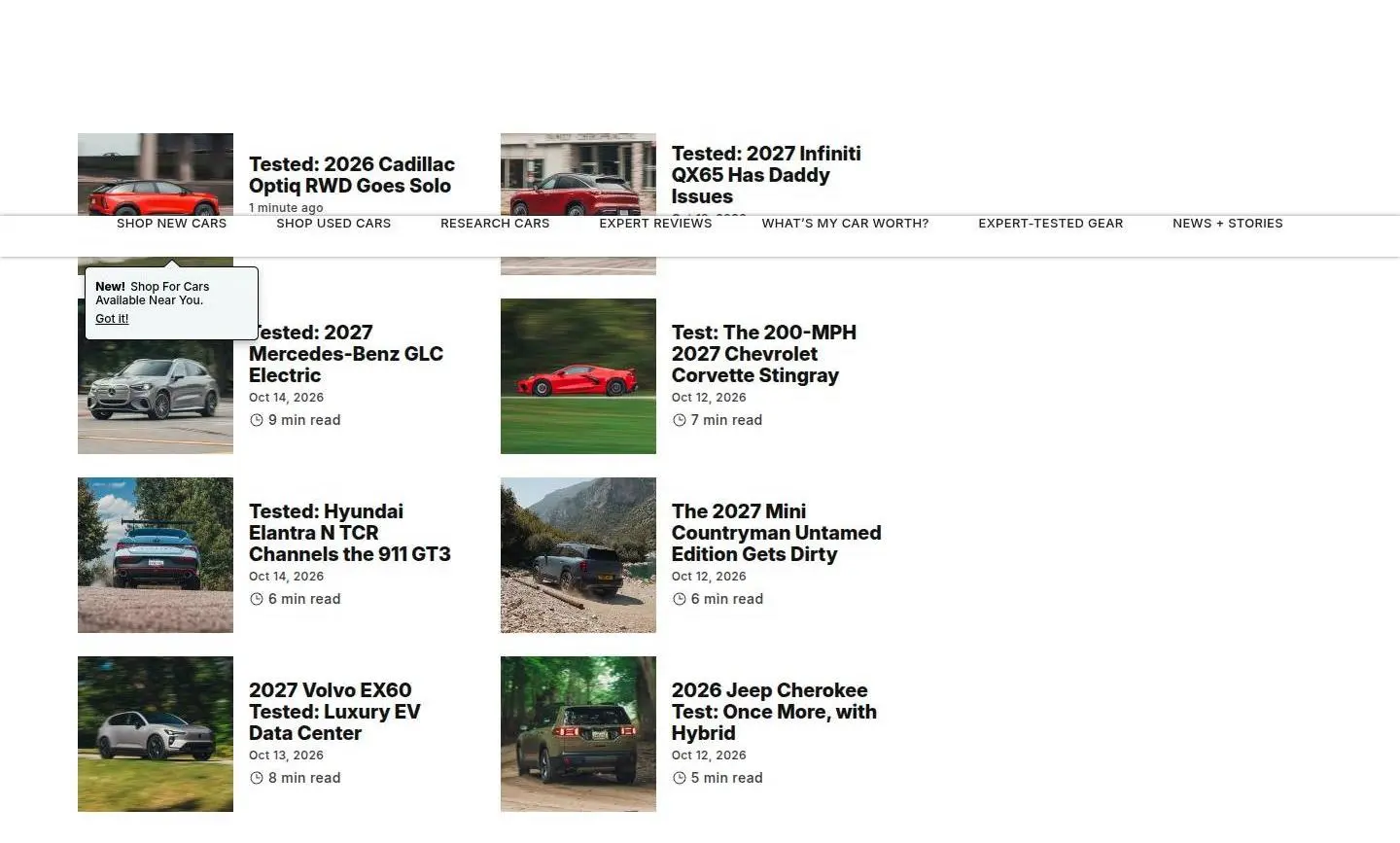Click the '1 minute ago' timestamp
This screenshot has height=843, width=1400.
pyautogui.click(x=286, y=207)
